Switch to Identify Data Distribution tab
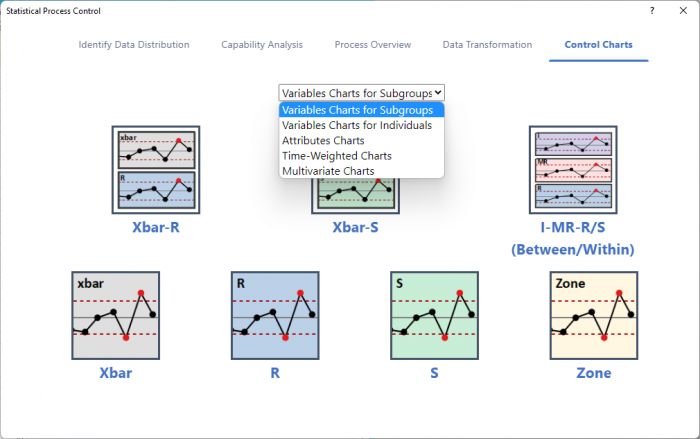Viewport: 700px width, 439px height. tap(134, 45)
